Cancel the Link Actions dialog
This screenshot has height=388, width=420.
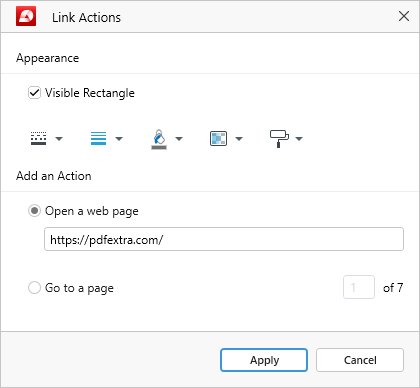pyautogui.click(x=360, y=360)
